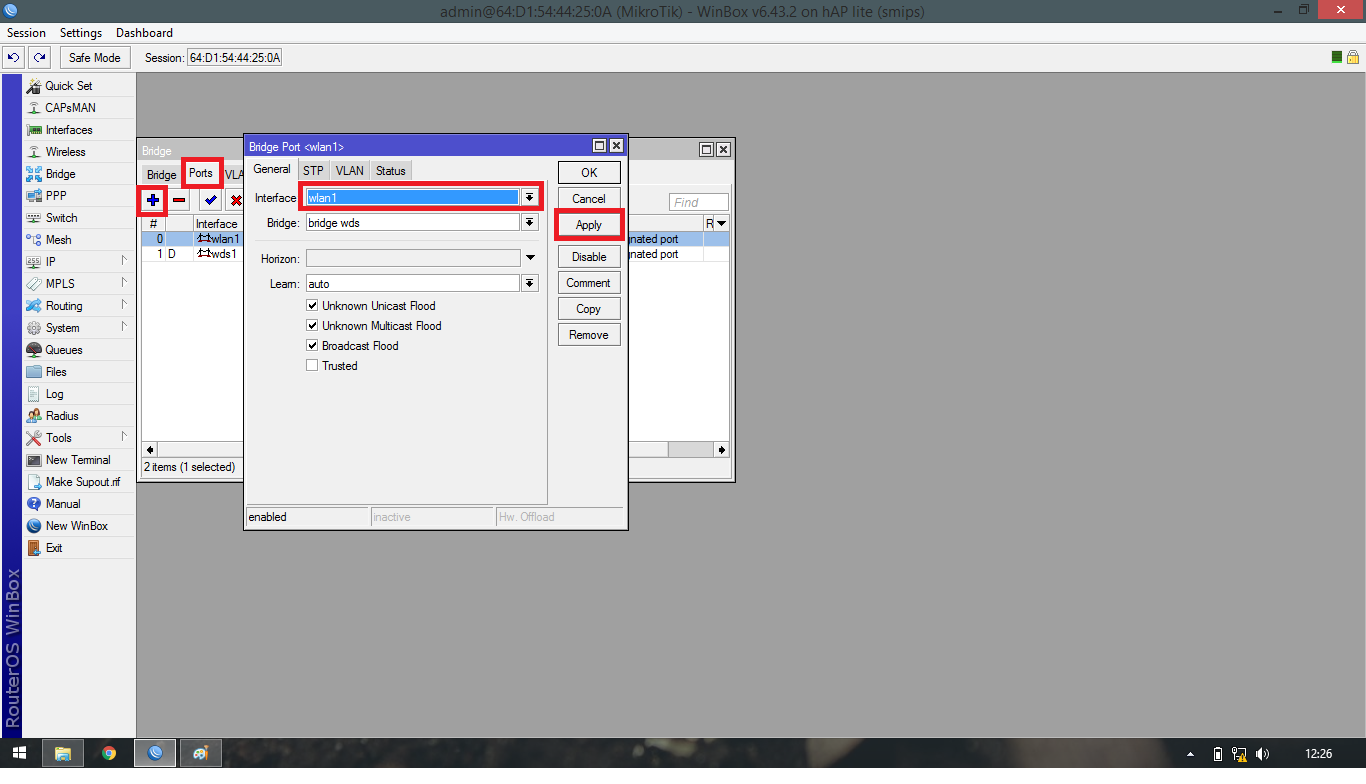Open the Interface dropdown list
Viewport: 1366px width, 784px height.
(530, 198)
